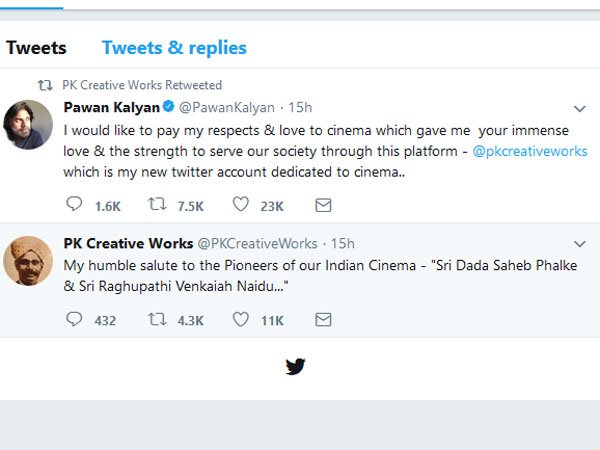Image resolution: width=600 pixels, height=450 pixels.
Task: Retweet the PK Creative Works tweet
Action: click(157, 320)
